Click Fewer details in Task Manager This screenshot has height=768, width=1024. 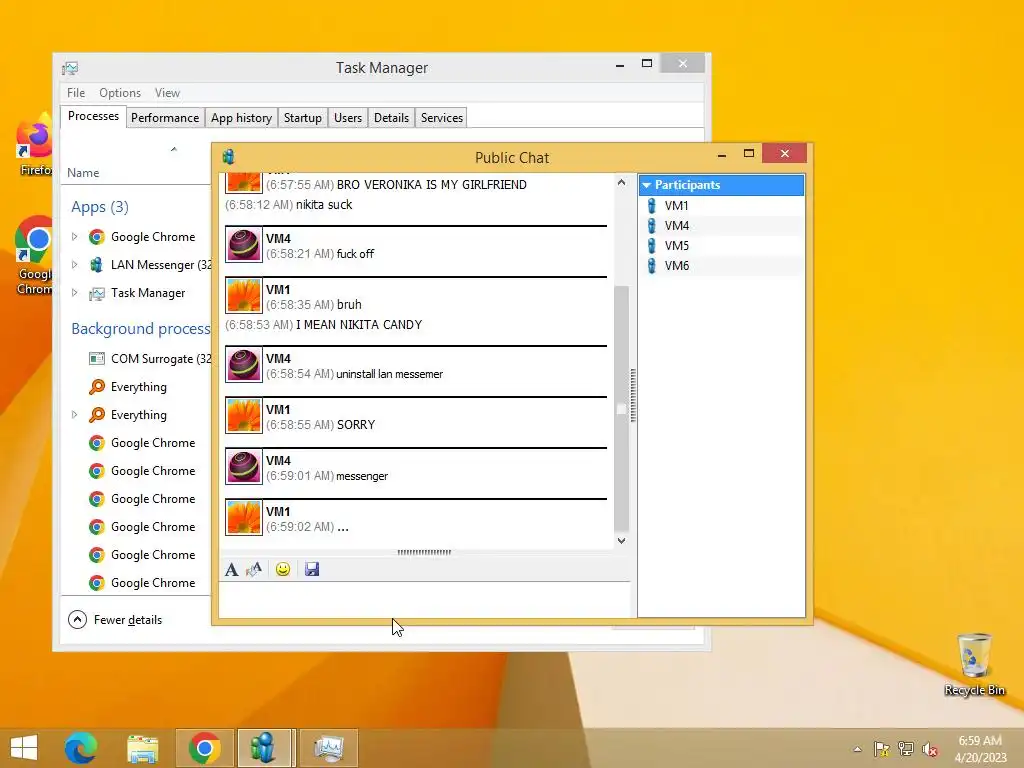click(115, 620)
